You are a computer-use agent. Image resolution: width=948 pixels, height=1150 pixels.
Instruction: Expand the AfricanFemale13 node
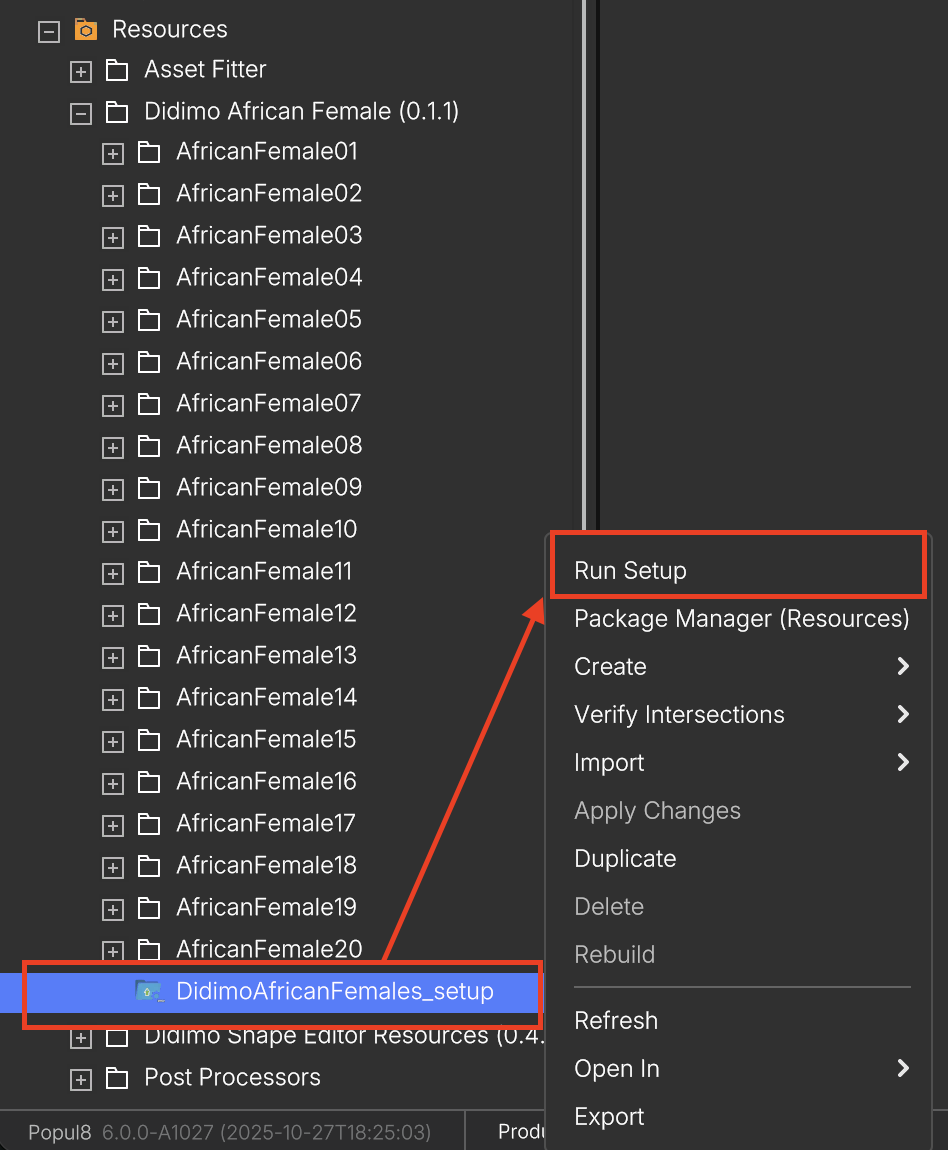pos(112,658)
